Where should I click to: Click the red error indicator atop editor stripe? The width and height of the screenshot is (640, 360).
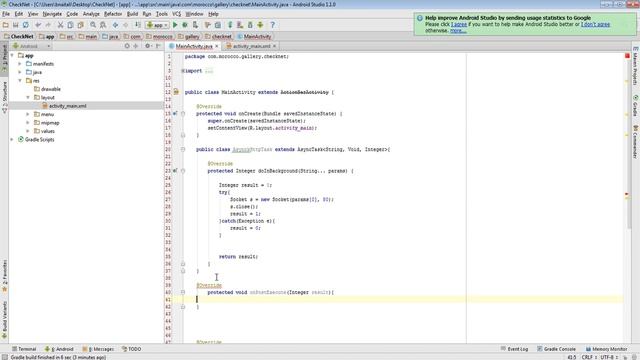coord(627,56)
